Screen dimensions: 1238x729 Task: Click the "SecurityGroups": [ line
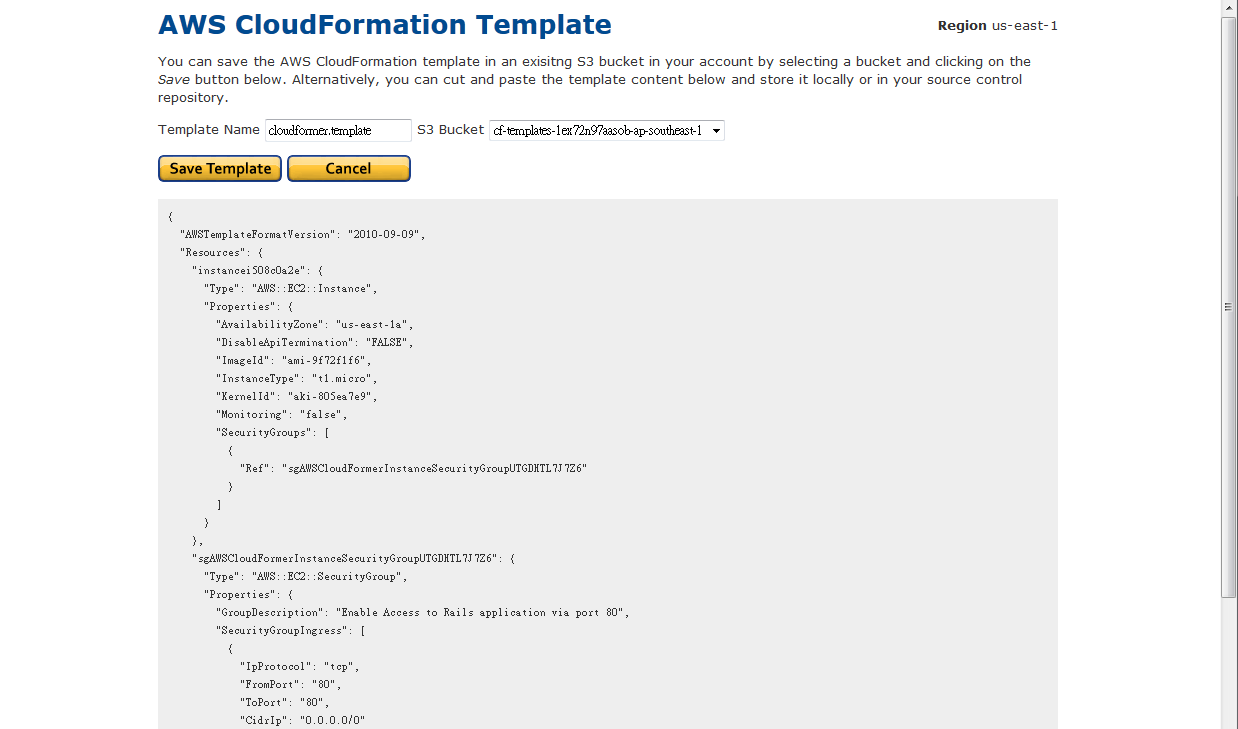[273, 432]
